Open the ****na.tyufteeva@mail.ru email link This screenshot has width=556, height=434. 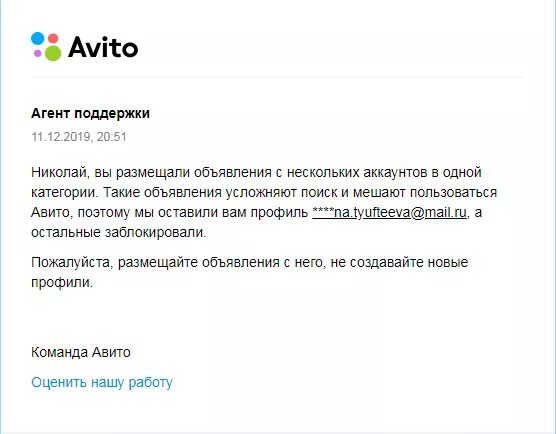389,212
